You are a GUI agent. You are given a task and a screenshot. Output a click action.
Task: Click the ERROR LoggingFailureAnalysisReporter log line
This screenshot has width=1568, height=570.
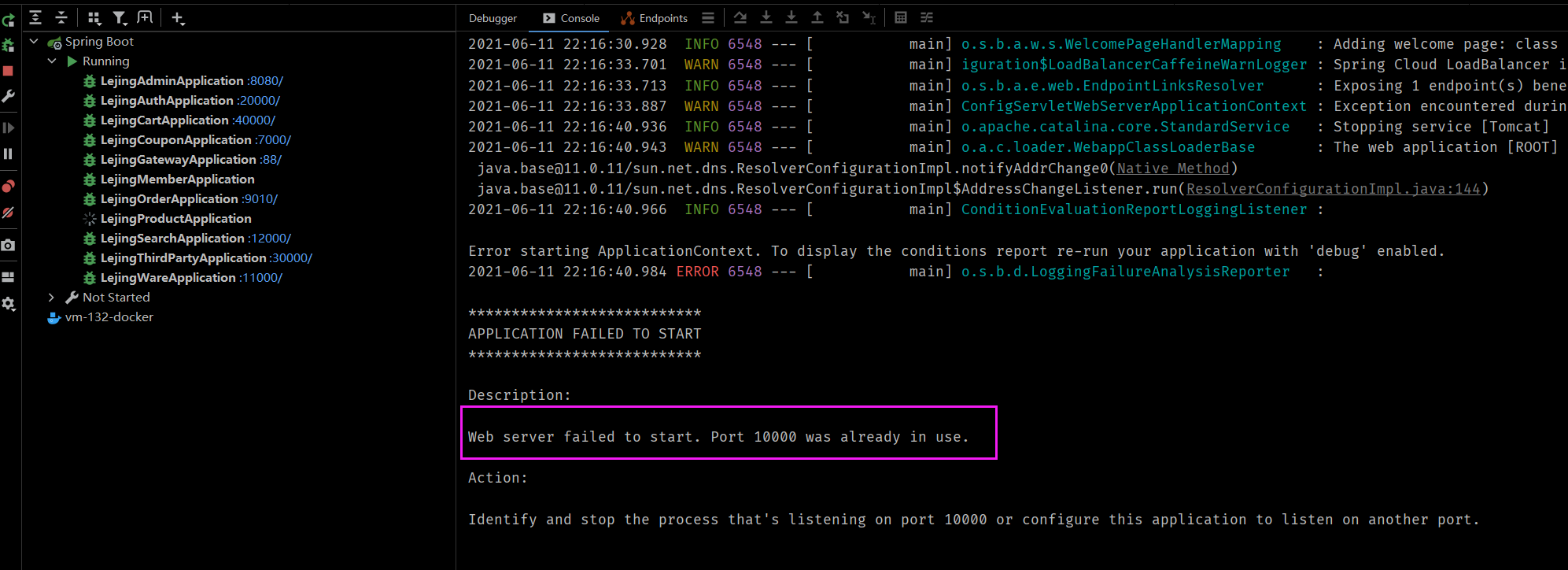click(x=896, y=271)
